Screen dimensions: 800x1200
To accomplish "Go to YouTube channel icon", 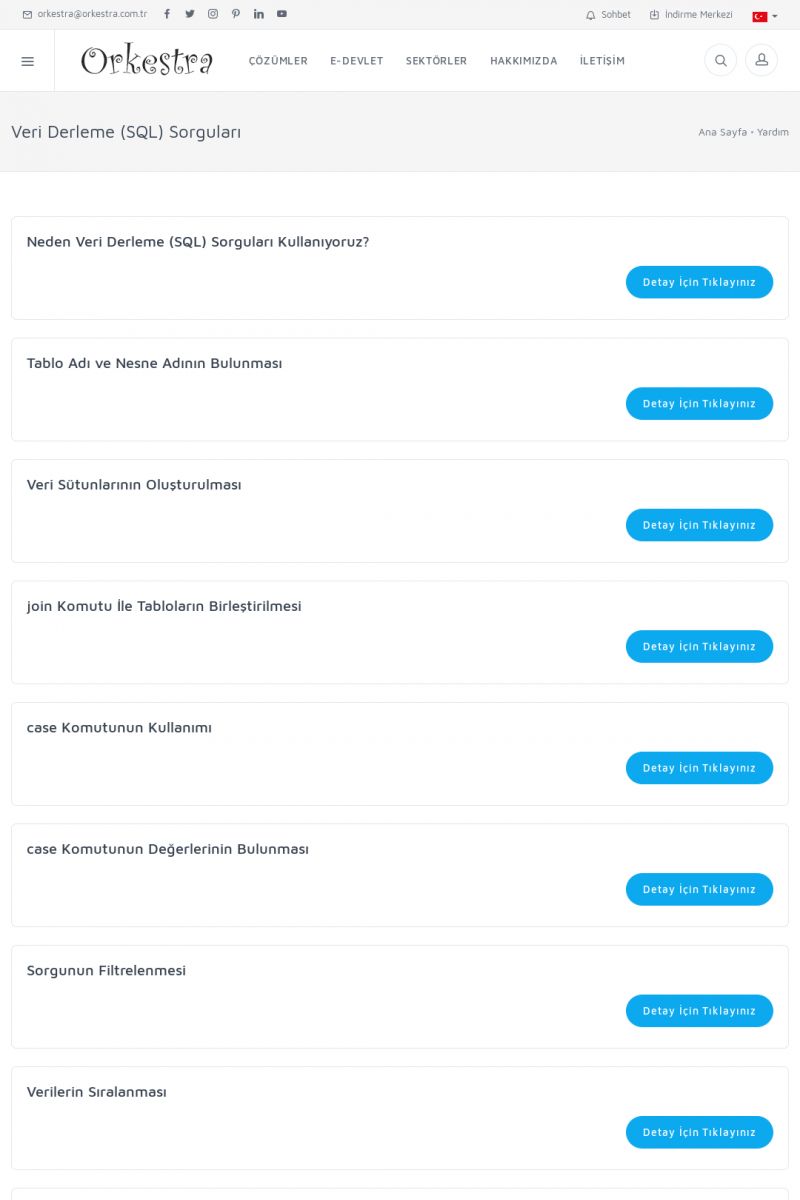I will pos(282,14).
